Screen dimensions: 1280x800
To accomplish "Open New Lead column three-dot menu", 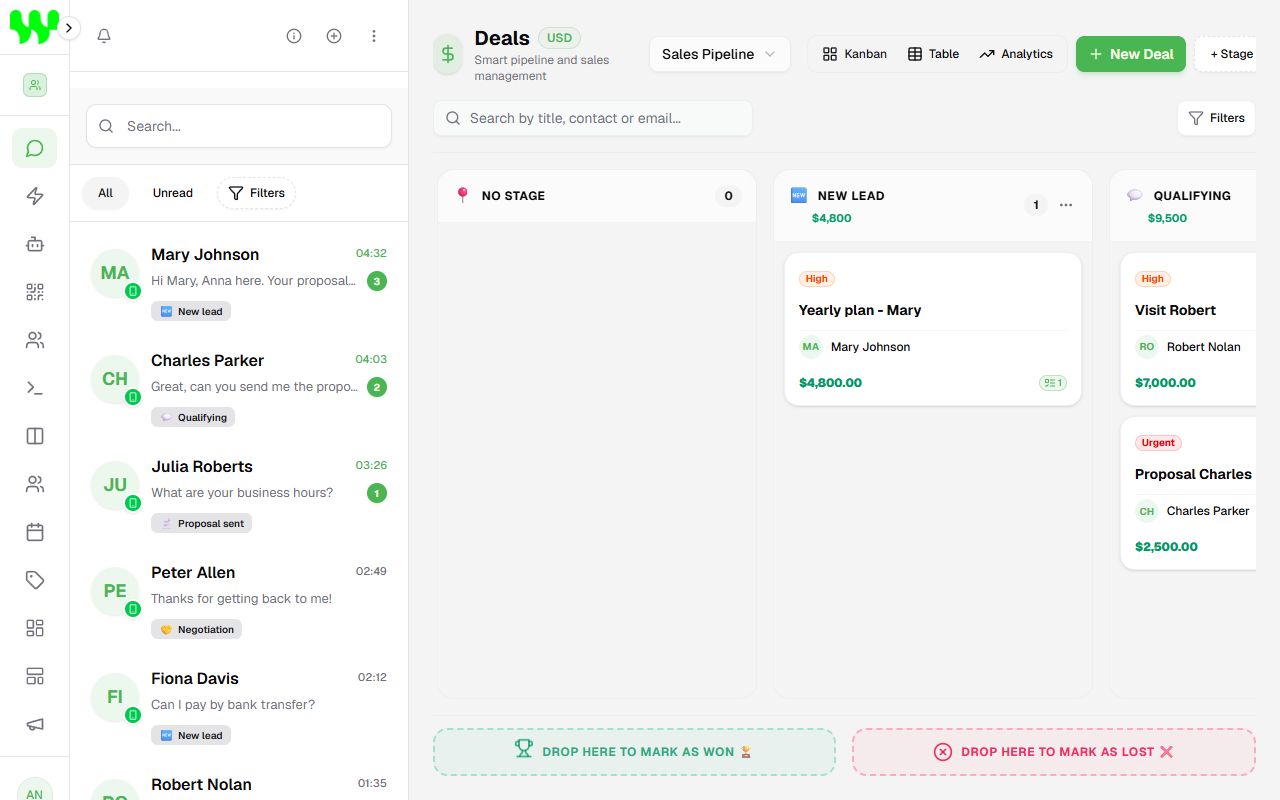I will pos(1066,205).
